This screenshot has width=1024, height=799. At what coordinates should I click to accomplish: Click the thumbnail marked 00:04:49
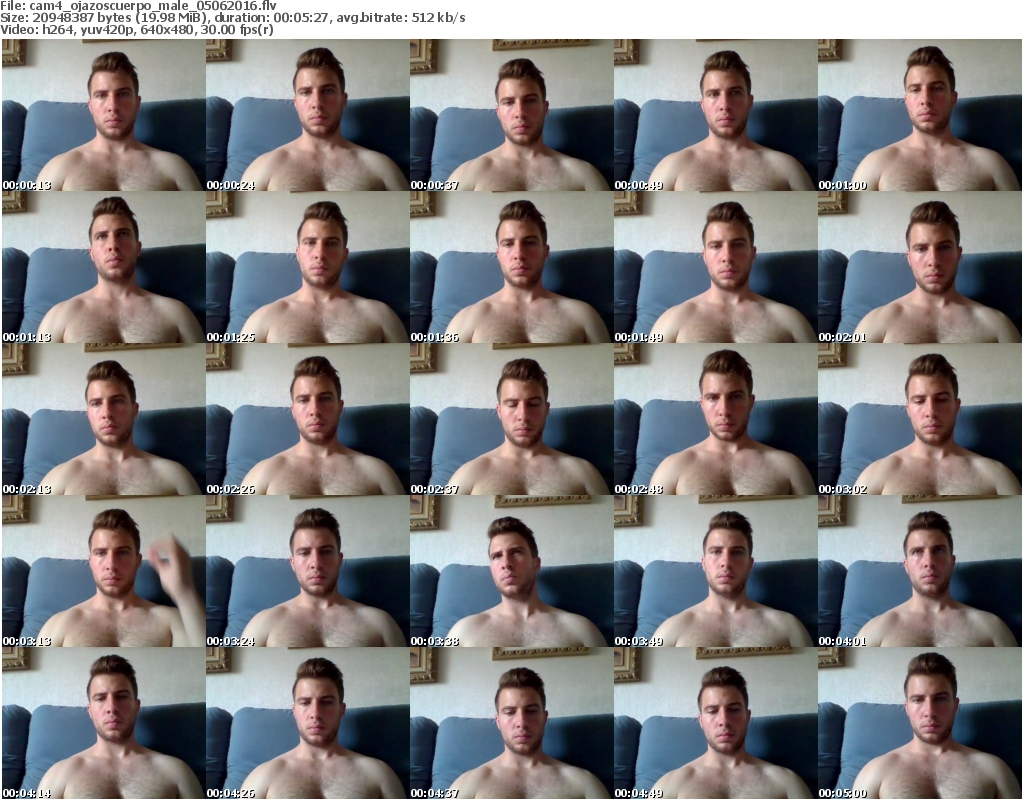click(716, 723)
